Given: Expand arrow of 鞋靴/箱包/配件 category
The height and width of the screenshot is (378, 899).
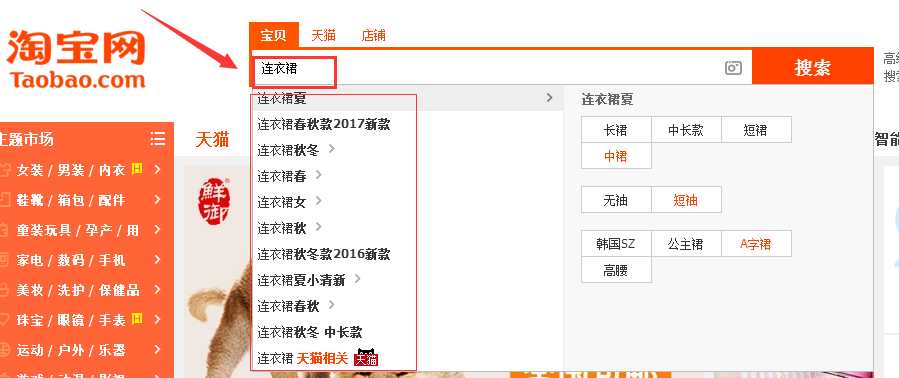Looking at the screenshot, I should pos(158,200).
